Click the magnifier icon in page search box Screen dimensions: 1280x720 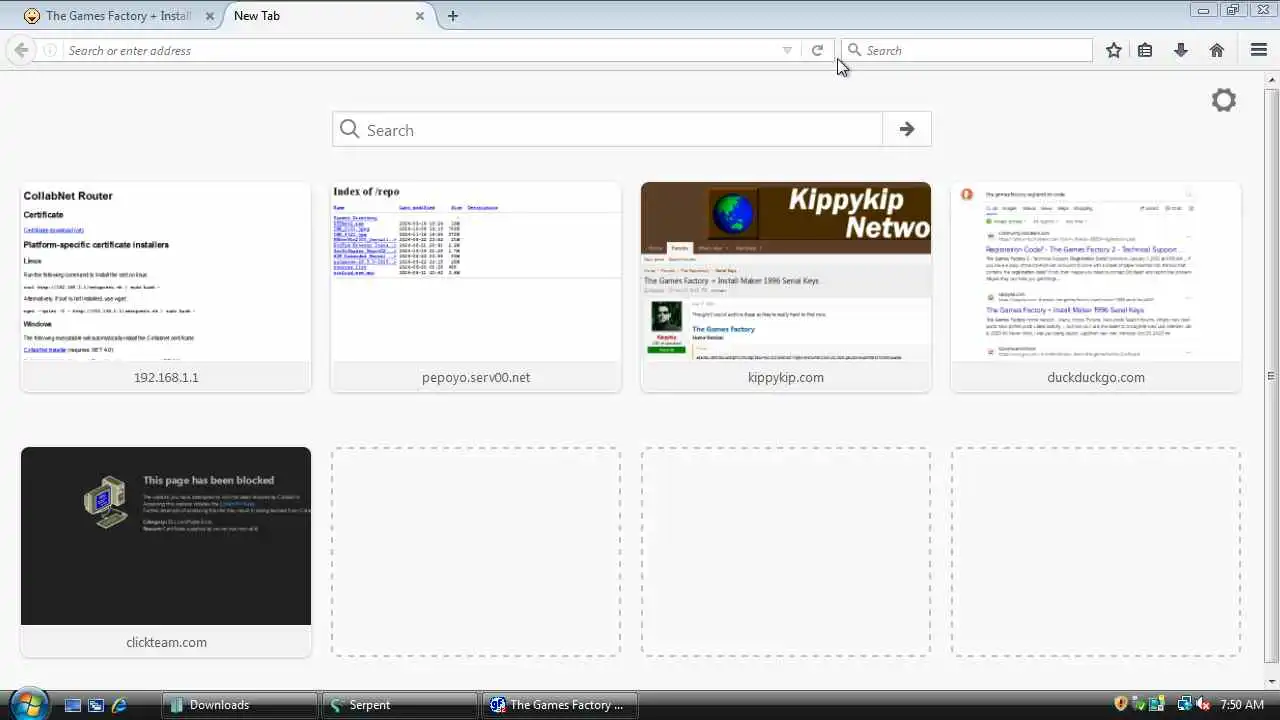tap(349, 129)
